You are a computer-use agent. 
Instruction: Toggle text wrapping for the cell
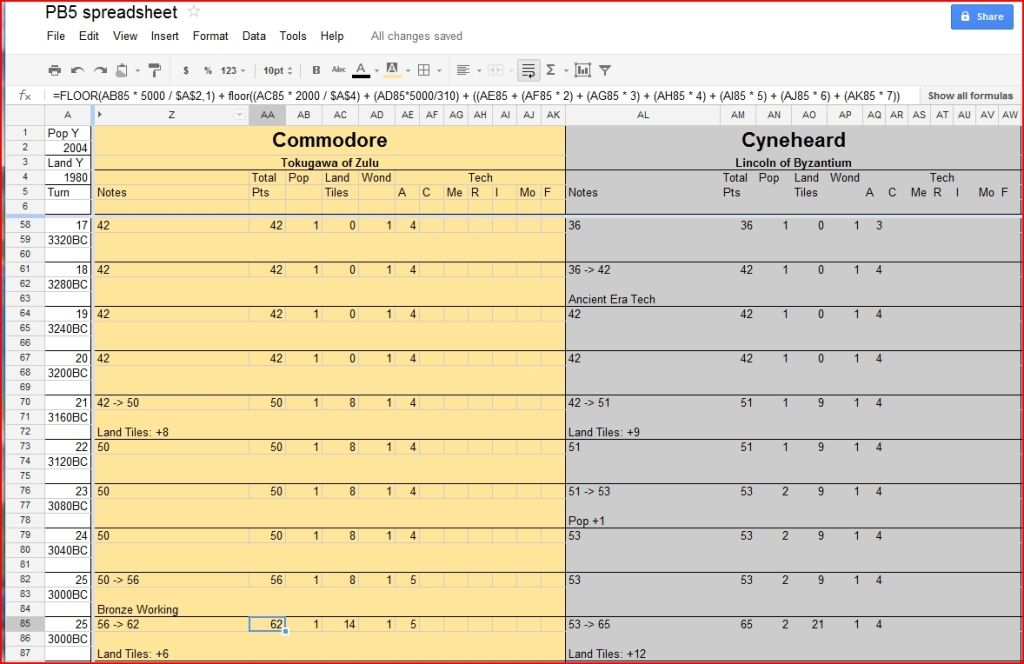(528, 70)
